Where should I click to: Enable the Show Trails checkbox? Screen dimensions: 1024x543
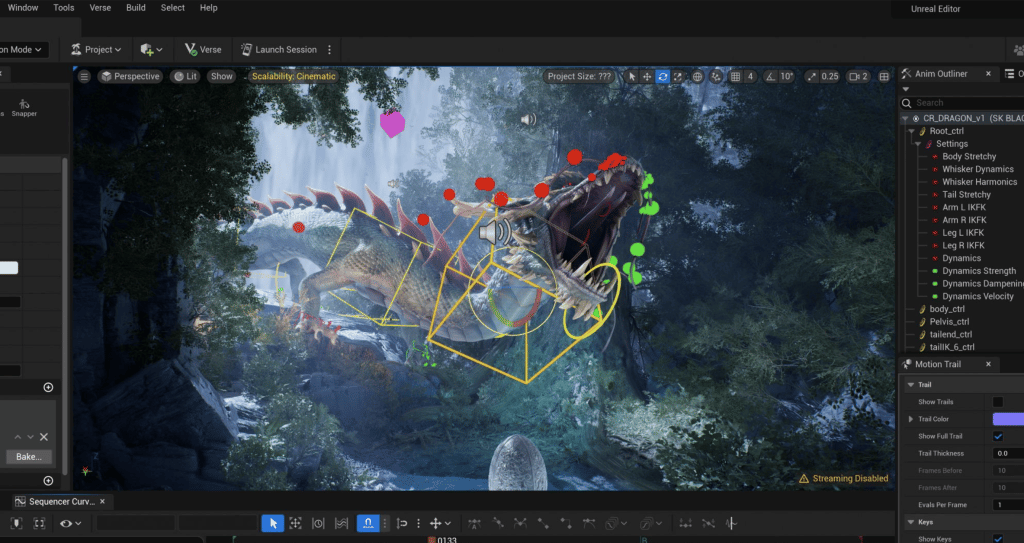point(998,402)
